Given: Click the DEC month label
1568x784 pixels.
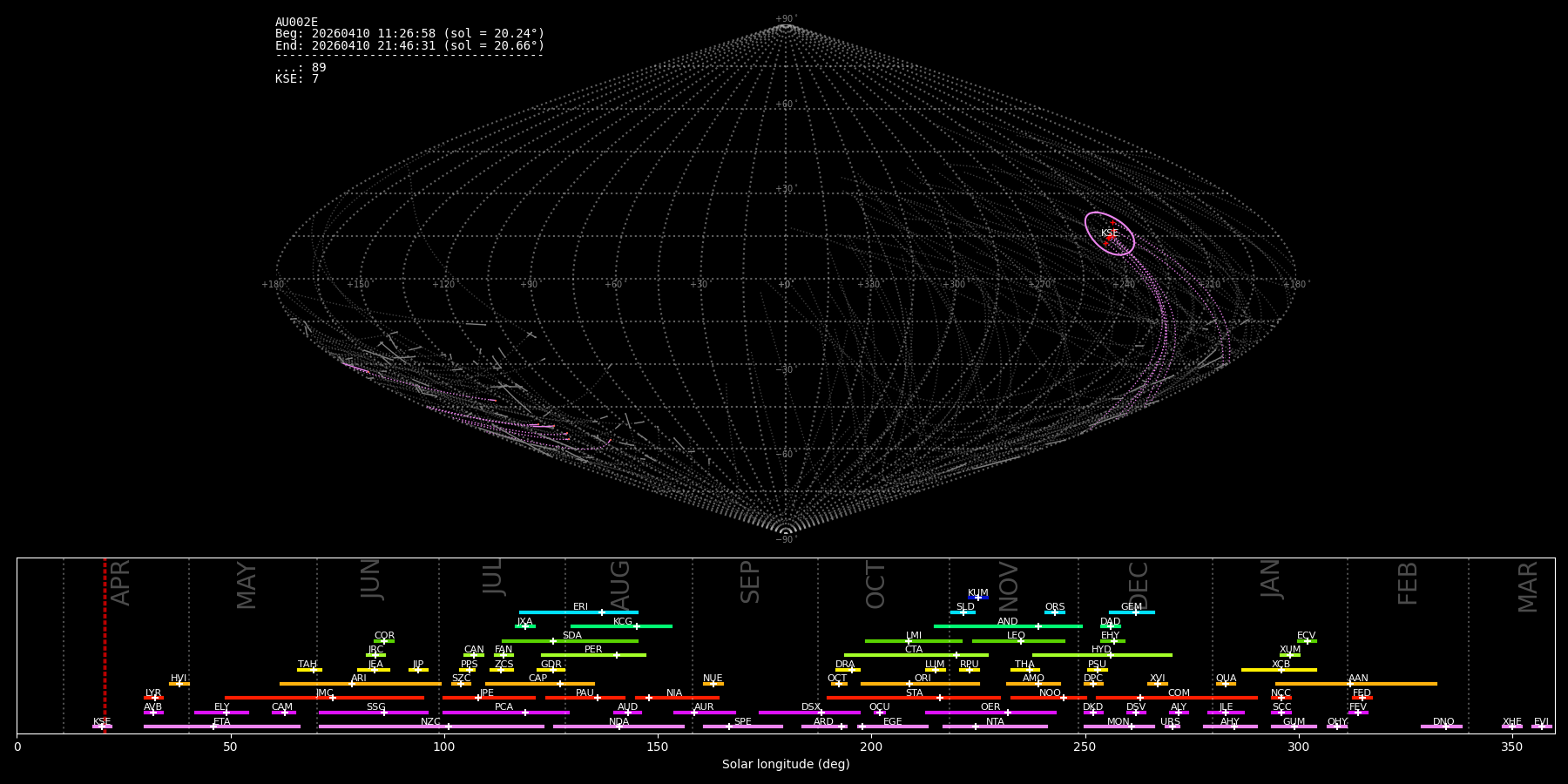Looking at the screenshot, I should 1139,585.
